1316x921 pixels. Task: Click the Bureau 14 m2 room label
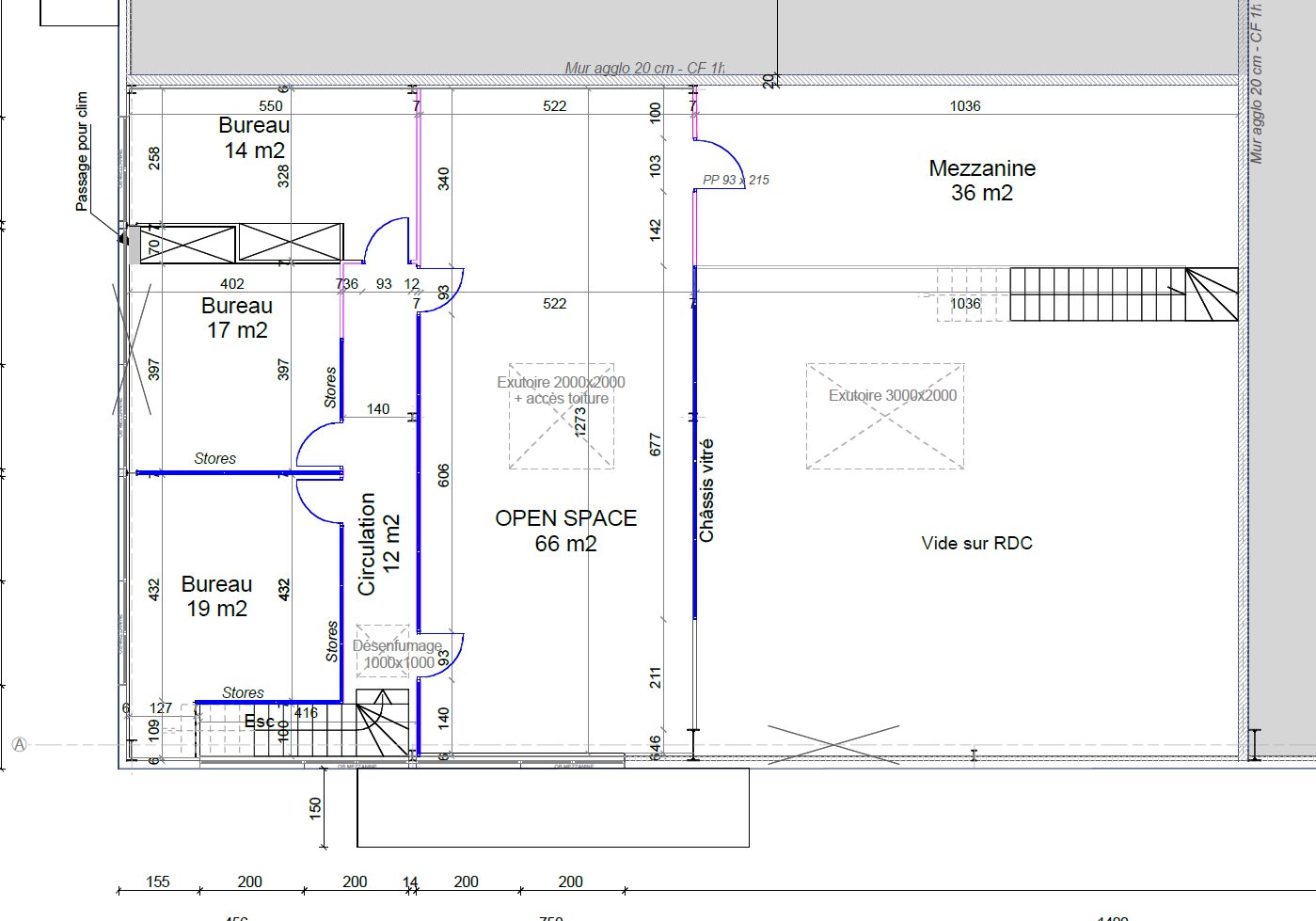pos(254,137)
